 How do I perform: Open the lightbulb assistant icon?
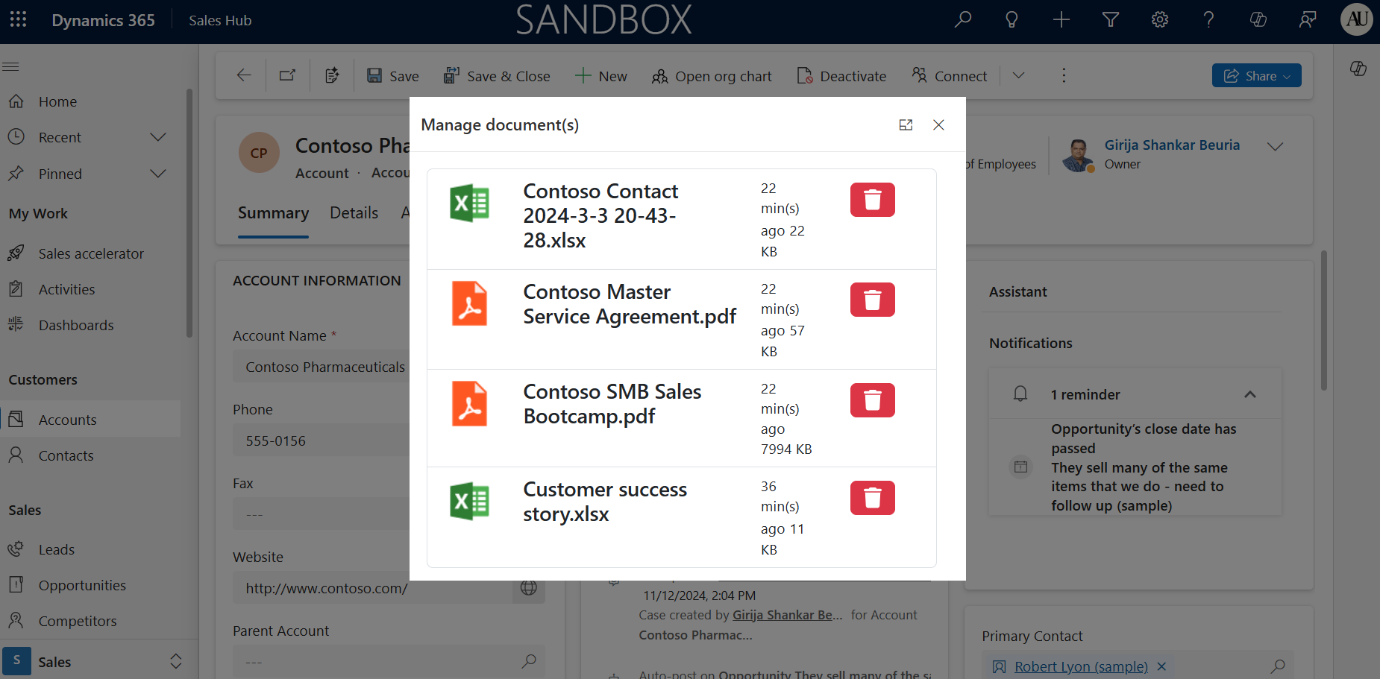coord(1012,20)
